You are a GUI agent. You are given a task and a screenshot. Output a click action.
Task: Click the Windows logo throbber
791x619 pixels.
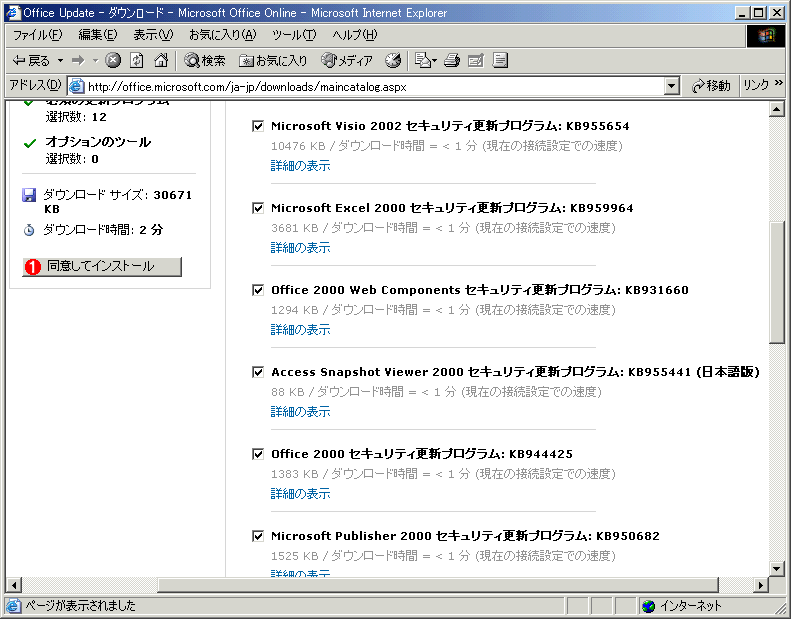pos(765,35)
